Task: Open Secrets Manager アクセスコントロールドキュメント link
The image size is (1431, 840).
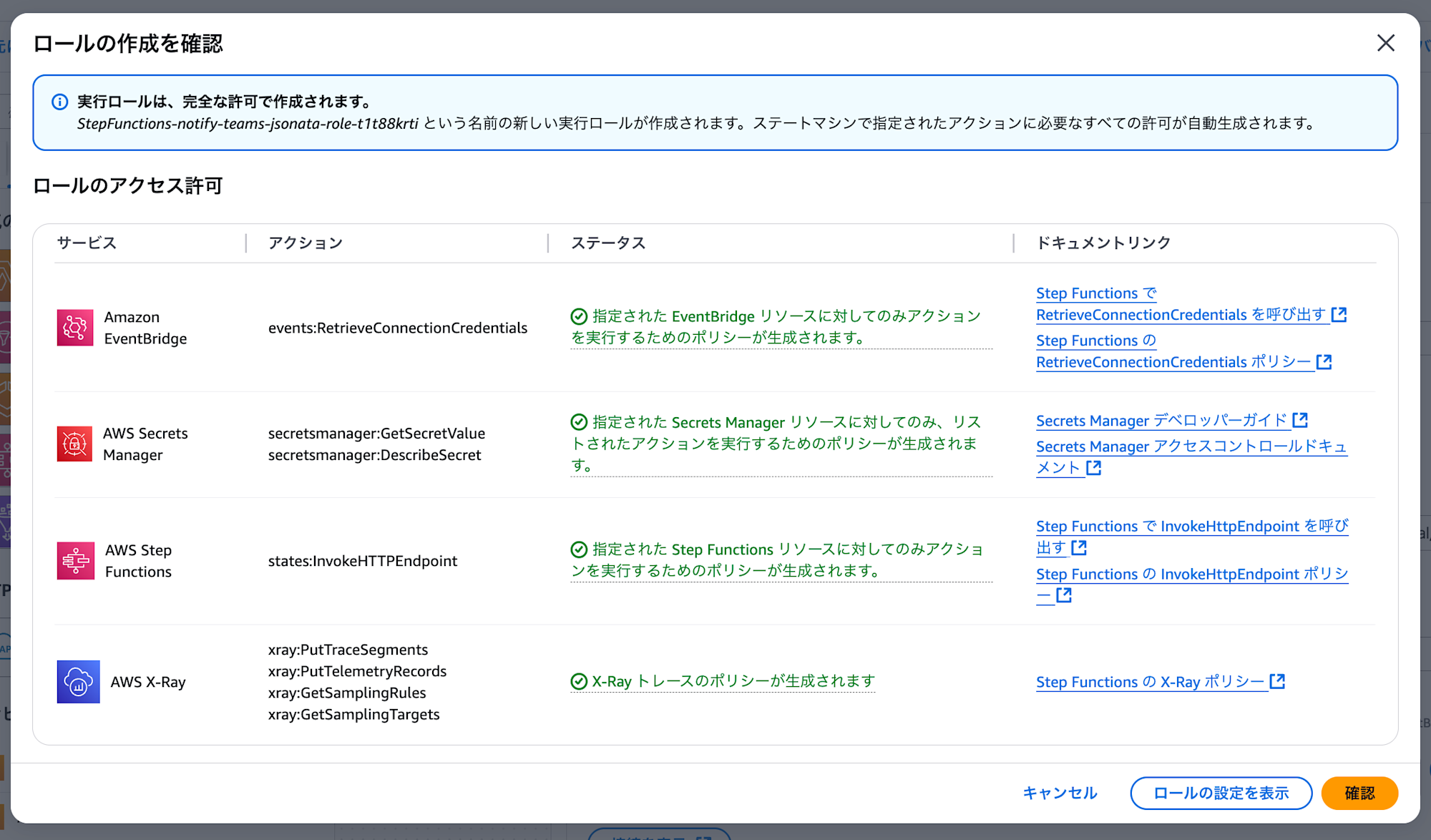Action: (x=1191, y=456)
